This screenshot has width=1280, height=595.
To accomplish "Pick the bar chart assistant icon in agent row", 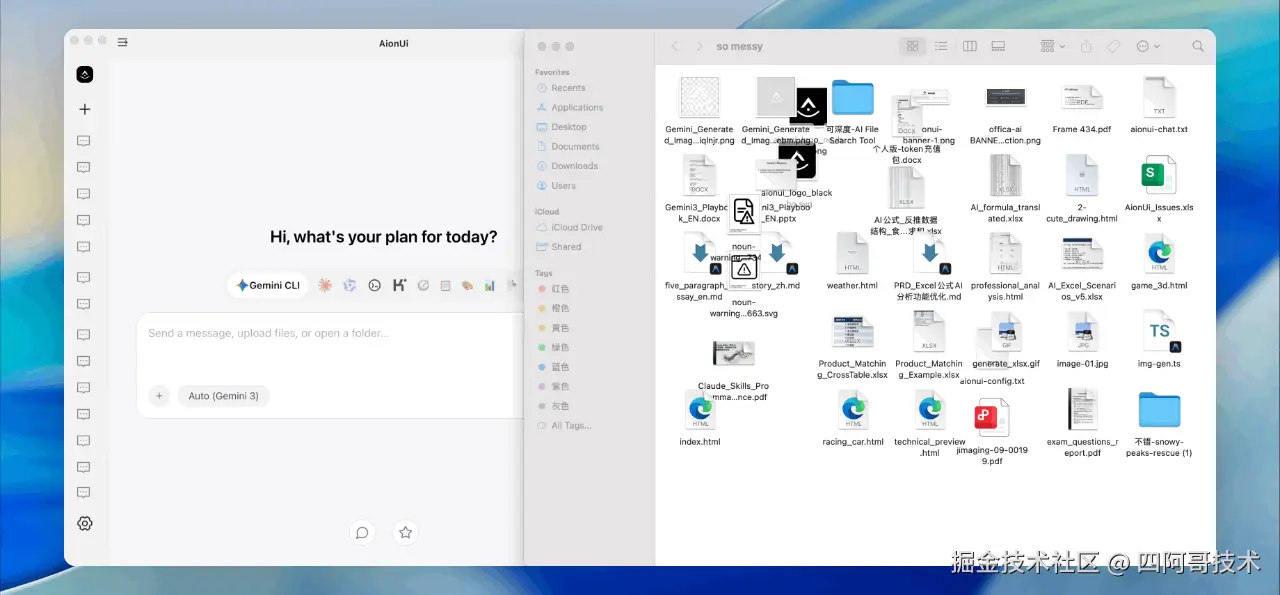I will [x=490, y=285].
